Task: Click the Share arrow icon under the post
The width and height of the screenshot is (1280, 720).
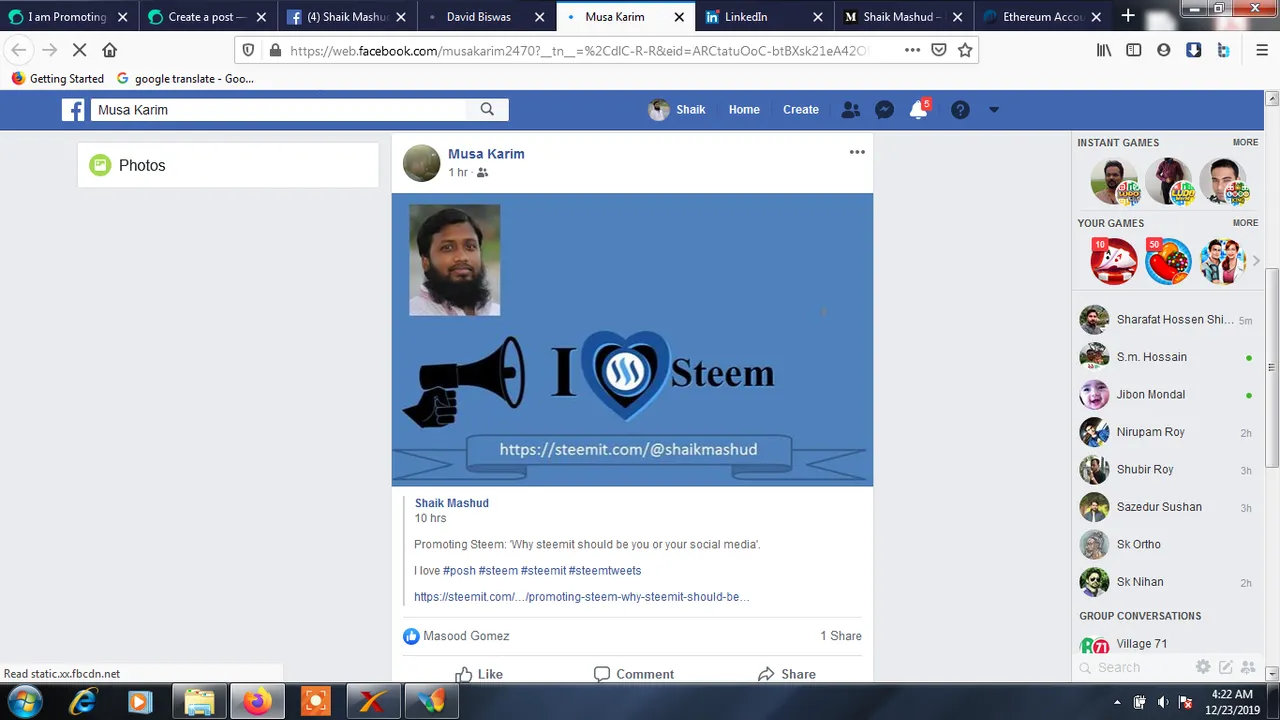Action: (x=765, y=675)
